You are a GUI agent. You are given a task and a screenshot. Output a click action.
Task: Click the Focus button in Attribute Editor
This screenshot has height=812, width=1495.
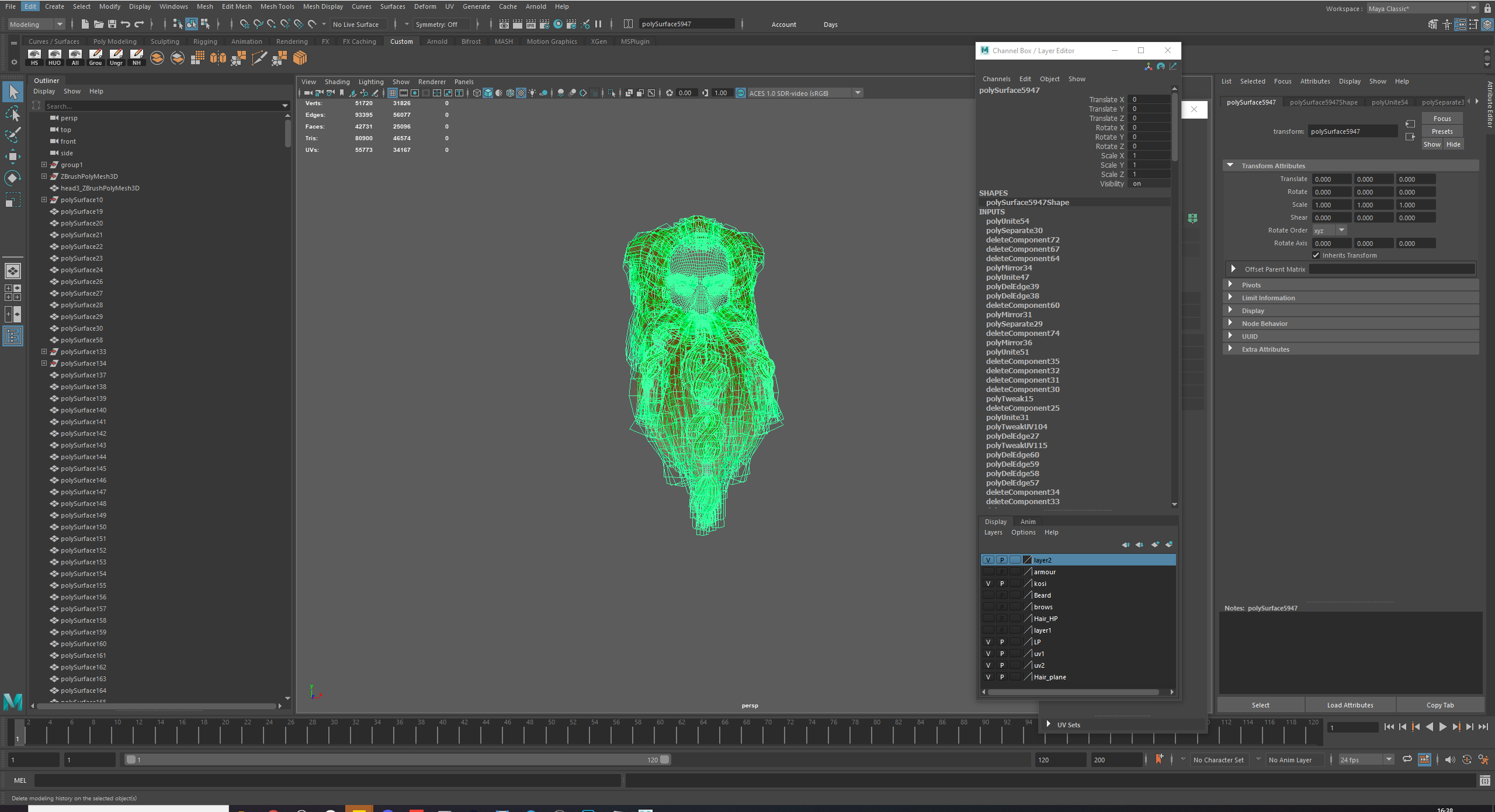pyautogui.click(x=1442, y=119)
